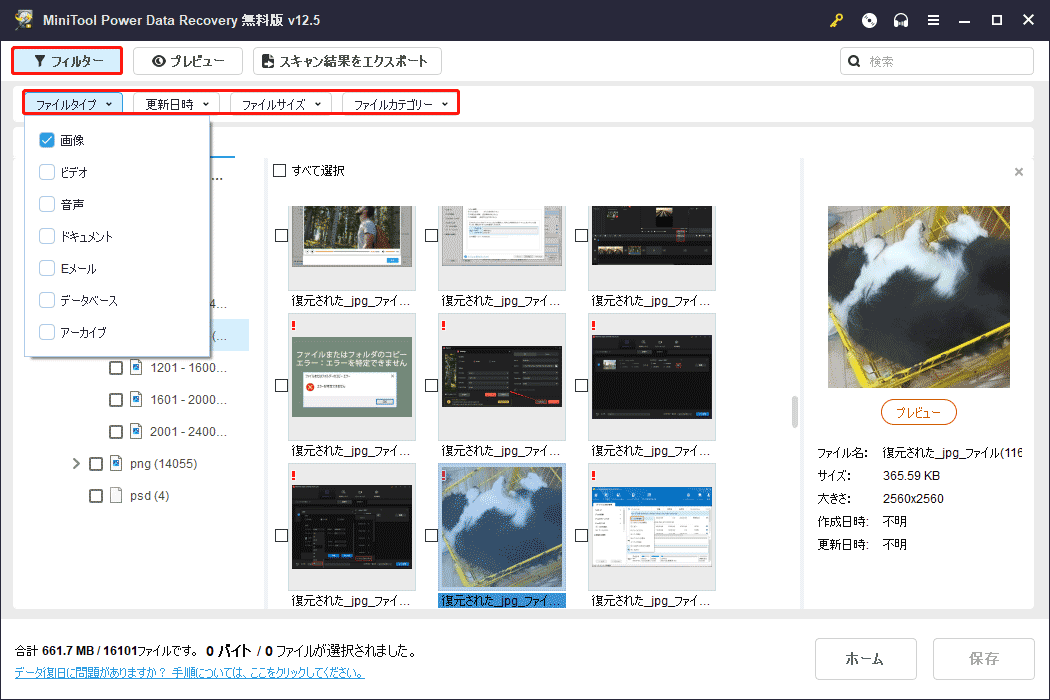Tick the データベース filter checkbox
This screenshot has width=1050, height=700.
[47, 300]
